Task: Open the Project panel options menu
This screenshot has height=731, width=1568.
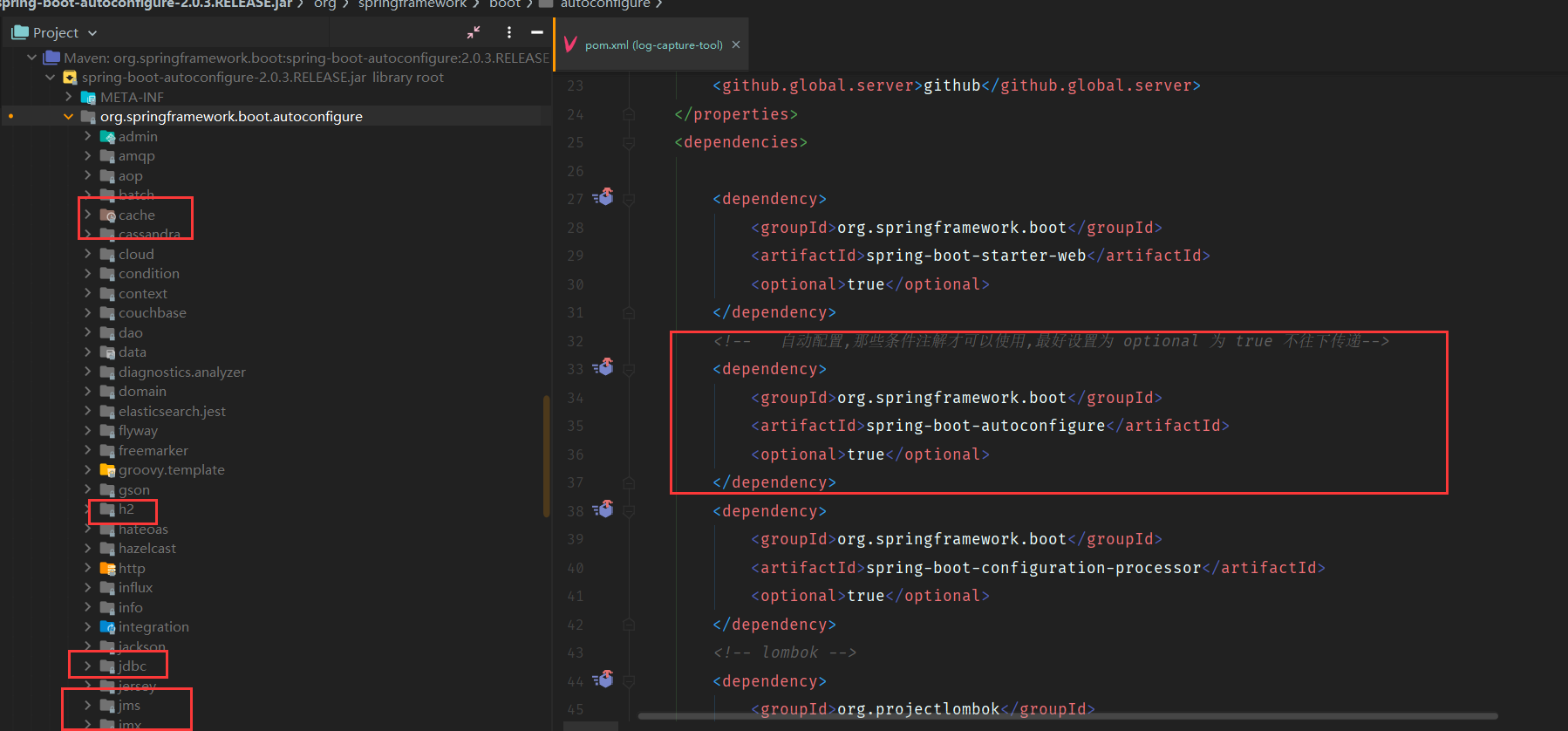Action: (x=509, y=32)
